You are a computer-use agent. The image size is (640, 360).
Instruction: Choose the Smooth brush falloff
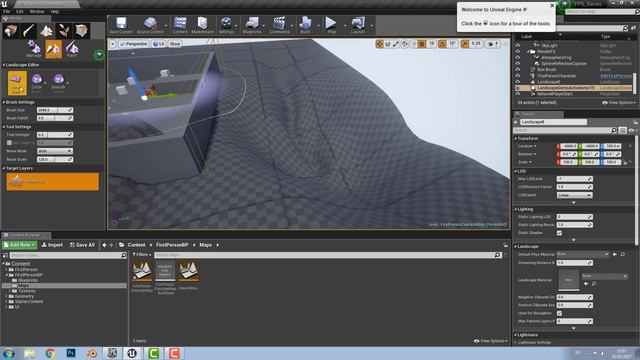tap(58, 83)
